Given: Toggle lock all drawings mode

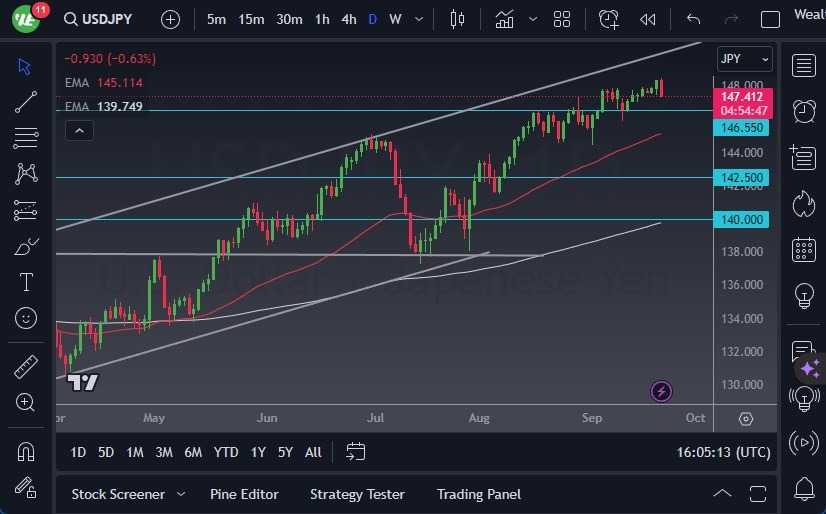Looking at the screenshot, I should [x=26, y=487].
